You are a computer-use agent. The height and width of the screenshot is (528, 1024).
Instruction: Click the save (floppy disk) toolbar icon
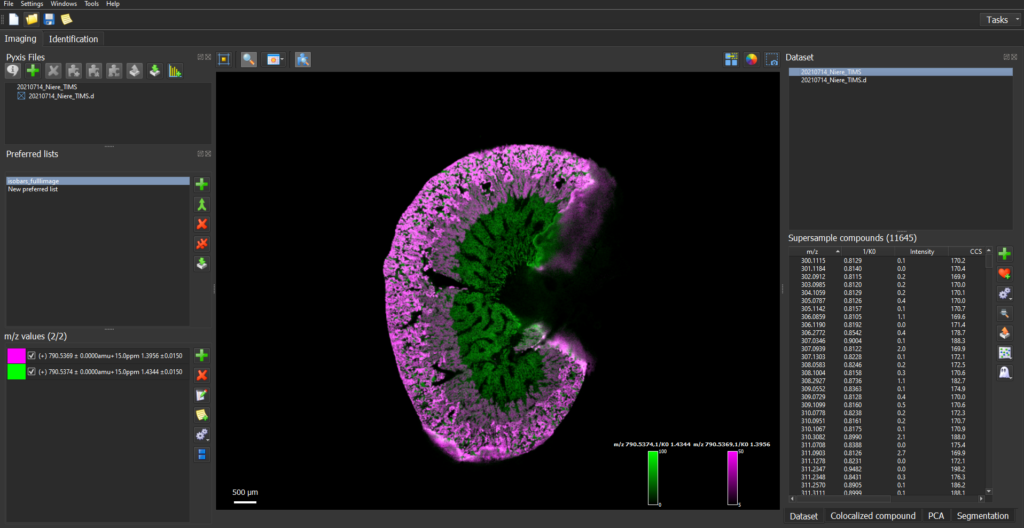pyautogui.click(x=49, y=19)
